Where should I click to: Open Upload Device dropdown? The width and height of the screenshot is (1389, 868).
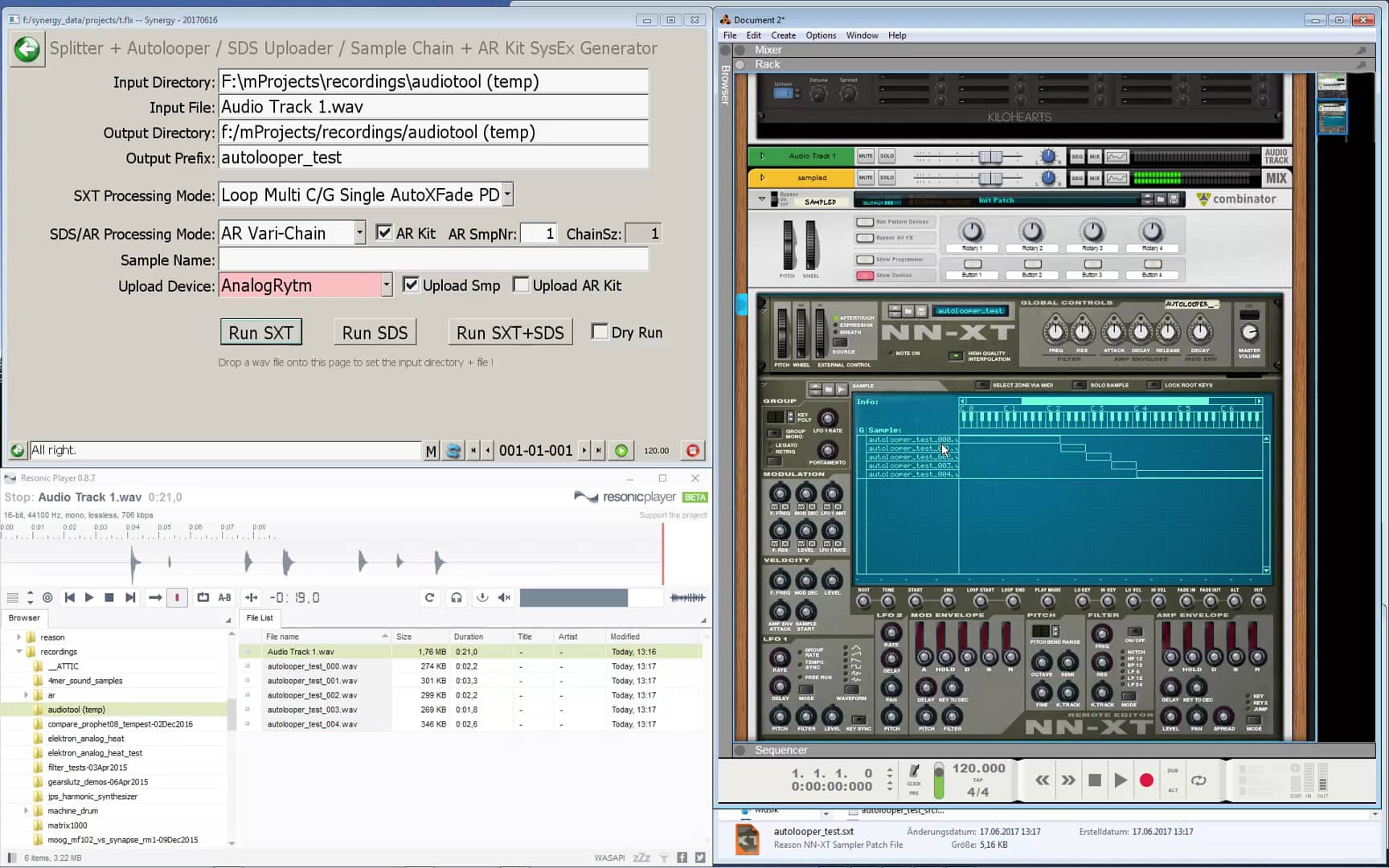pyautogui.click(x=387, y=285)
